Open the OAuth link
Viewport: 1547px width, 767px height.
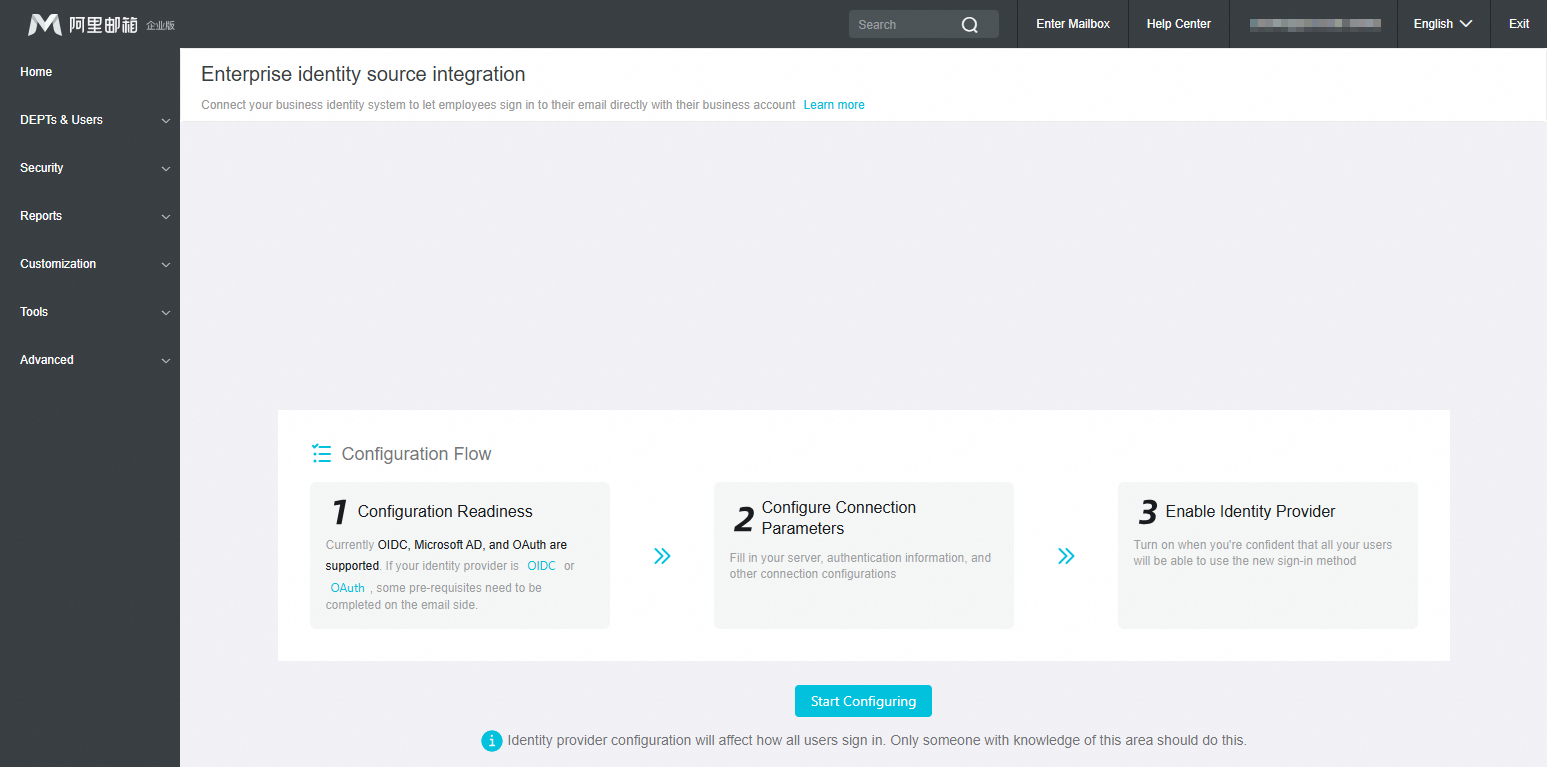[348, 588]
